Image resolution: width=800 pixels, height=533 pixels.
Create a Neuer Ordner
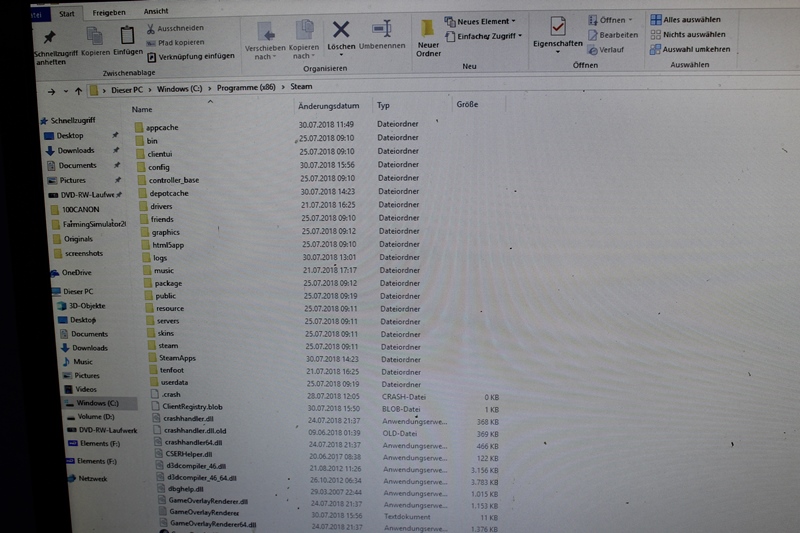[428, 38]
